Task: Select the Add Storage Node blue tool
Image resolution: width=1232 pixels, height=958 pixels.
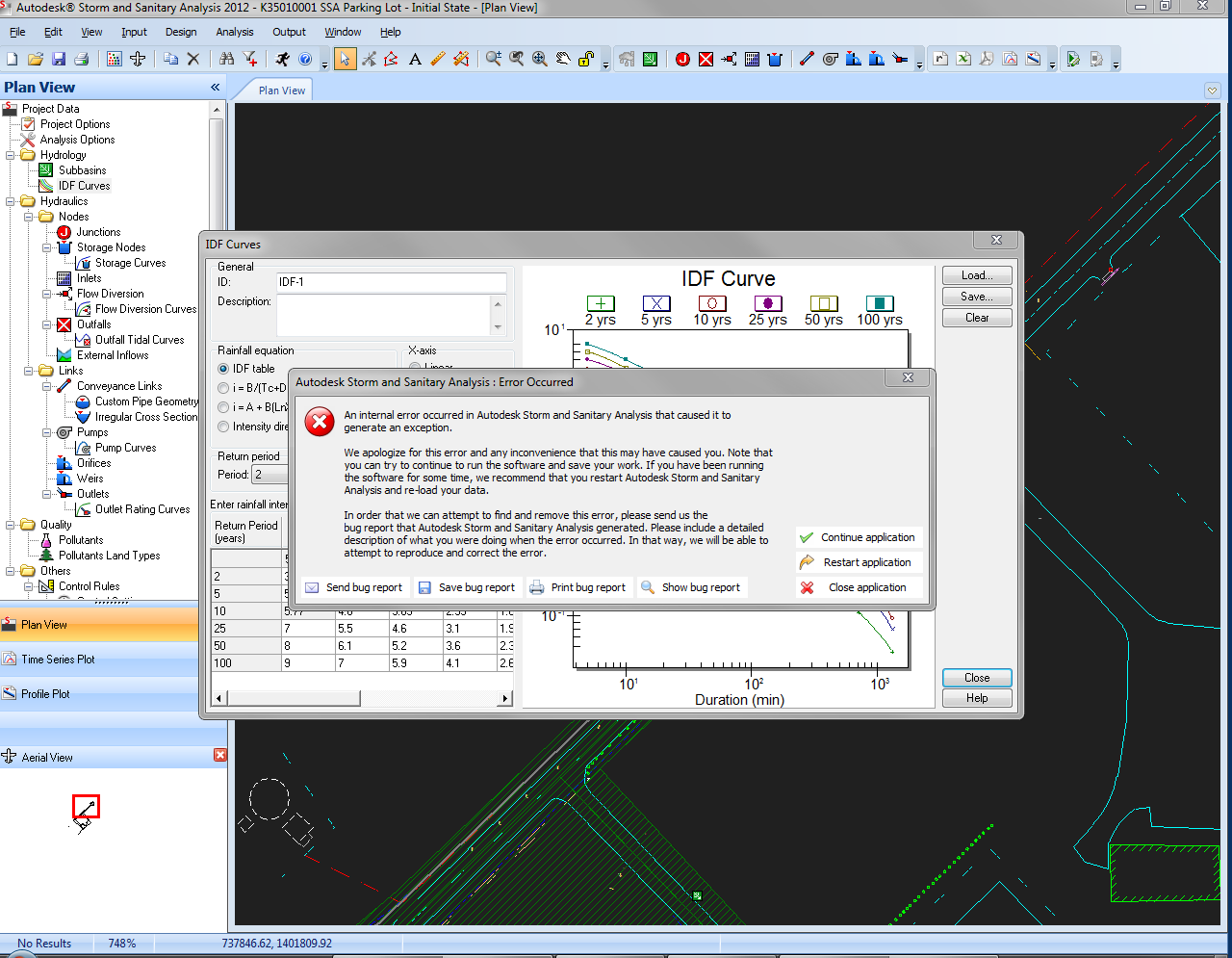Action: [x=775, y=59]
